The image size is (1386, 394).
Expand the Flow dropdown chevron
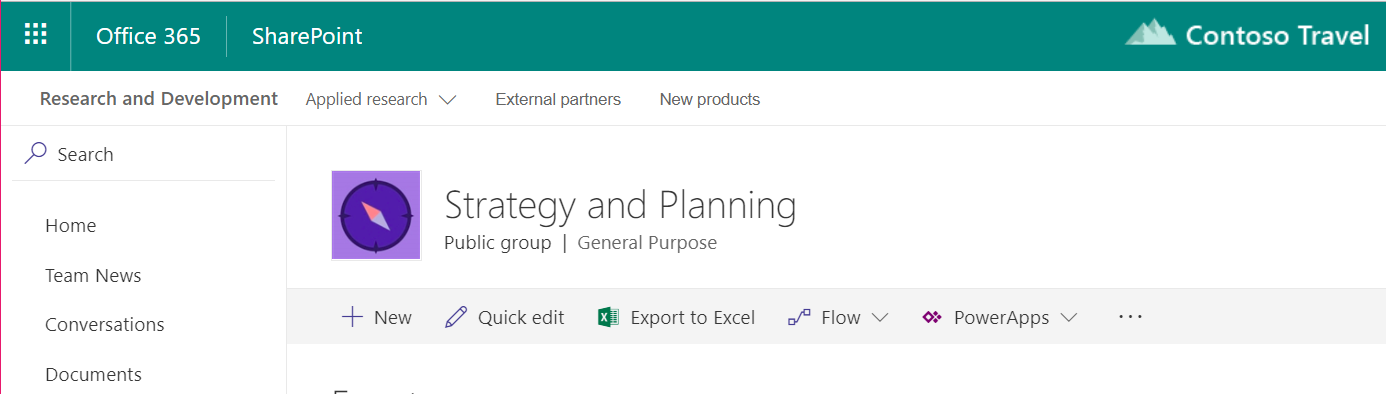(879, 318)
